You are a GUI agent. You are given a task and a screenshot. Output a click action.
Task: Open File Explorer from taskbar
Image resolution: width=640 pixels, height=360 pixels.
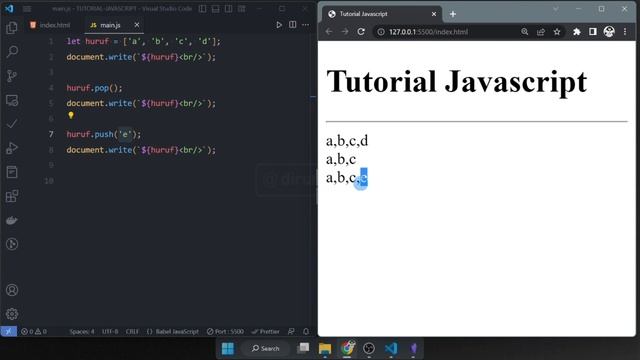point(325,348)
